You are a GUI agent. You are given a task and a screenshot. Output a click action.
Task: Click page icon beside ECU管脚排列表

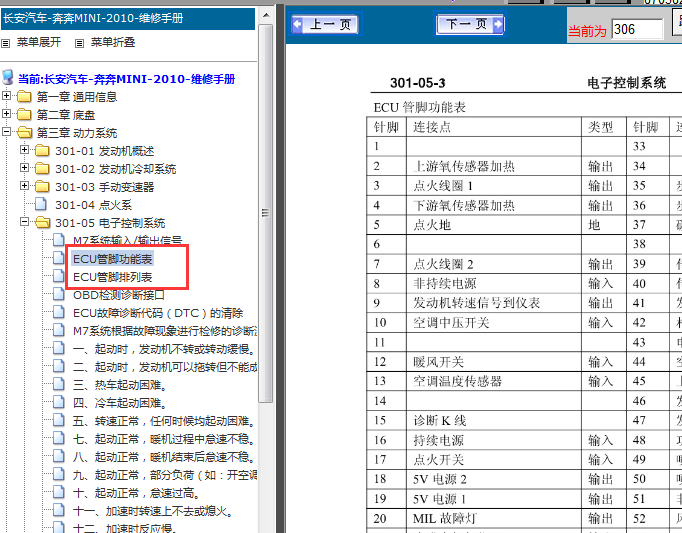point(59,276)
